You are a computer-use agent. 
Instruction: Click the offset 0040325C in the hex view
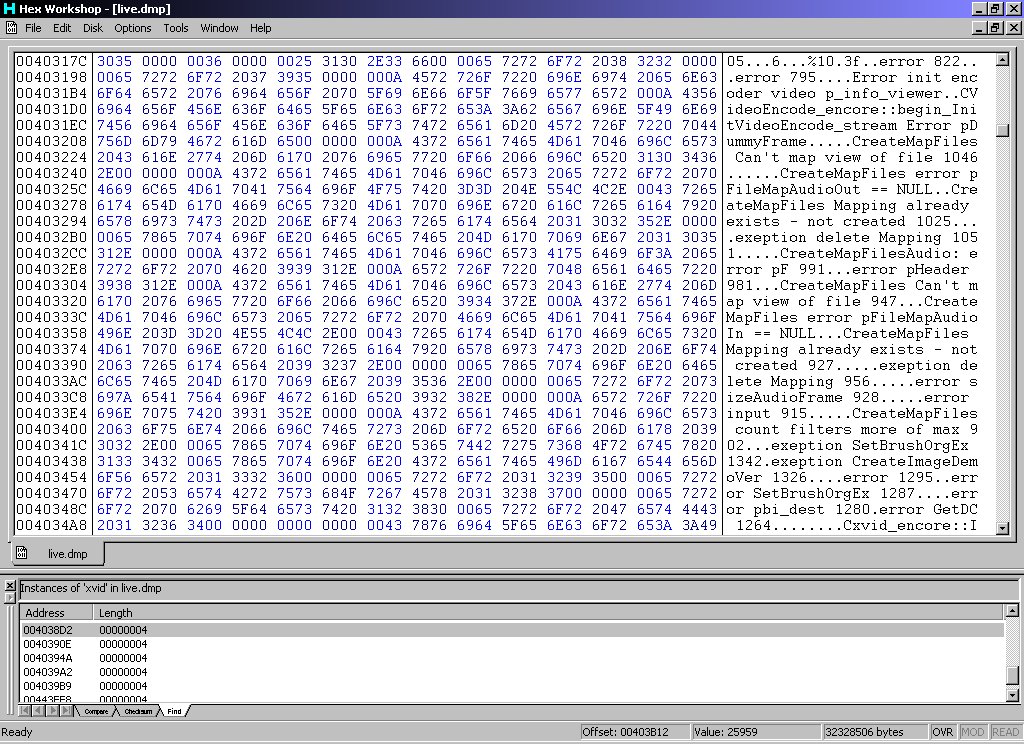[52, 189]
